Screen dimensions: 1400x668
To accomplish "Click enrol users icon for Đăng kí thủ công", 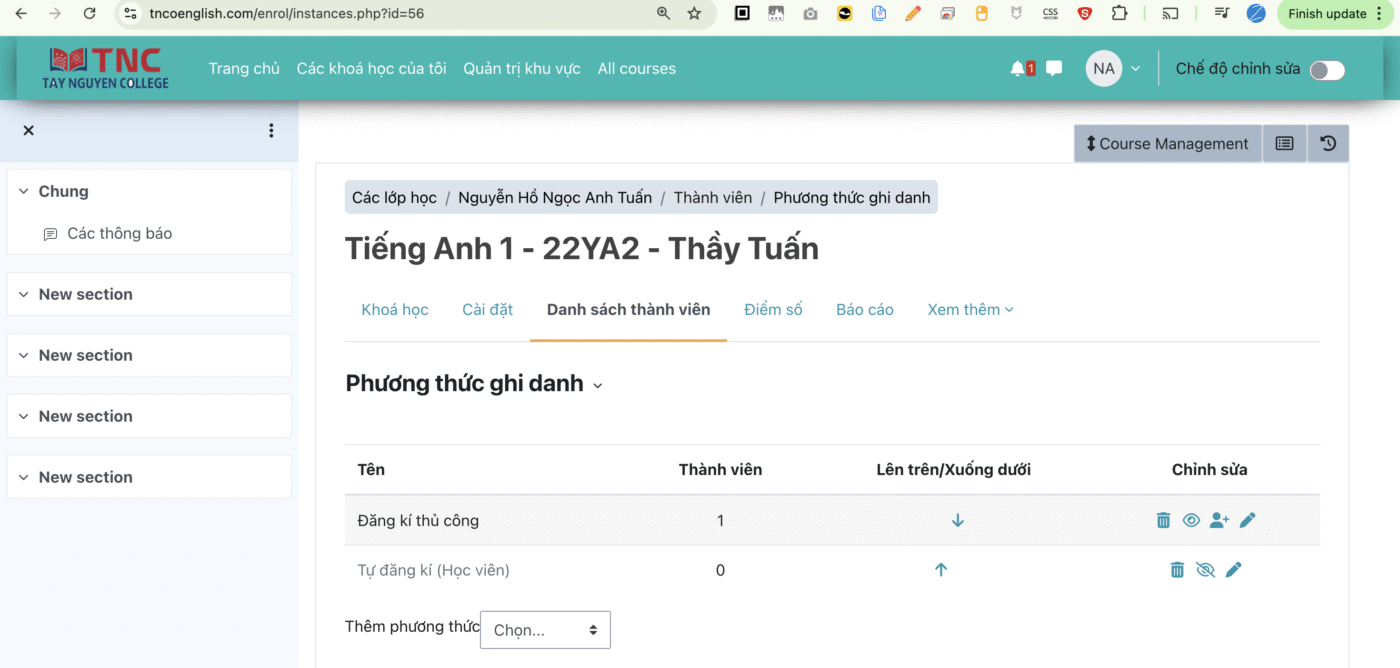I will 1219,520.
